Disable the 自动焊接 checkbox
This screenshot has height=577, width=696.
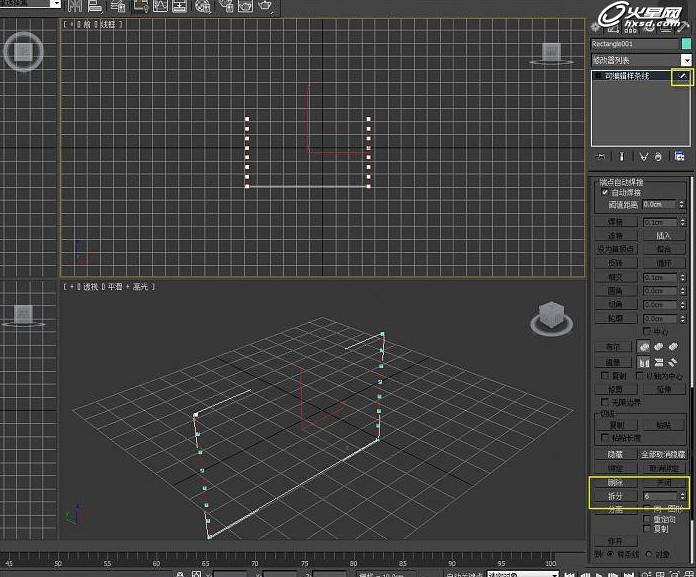point(605,192)
